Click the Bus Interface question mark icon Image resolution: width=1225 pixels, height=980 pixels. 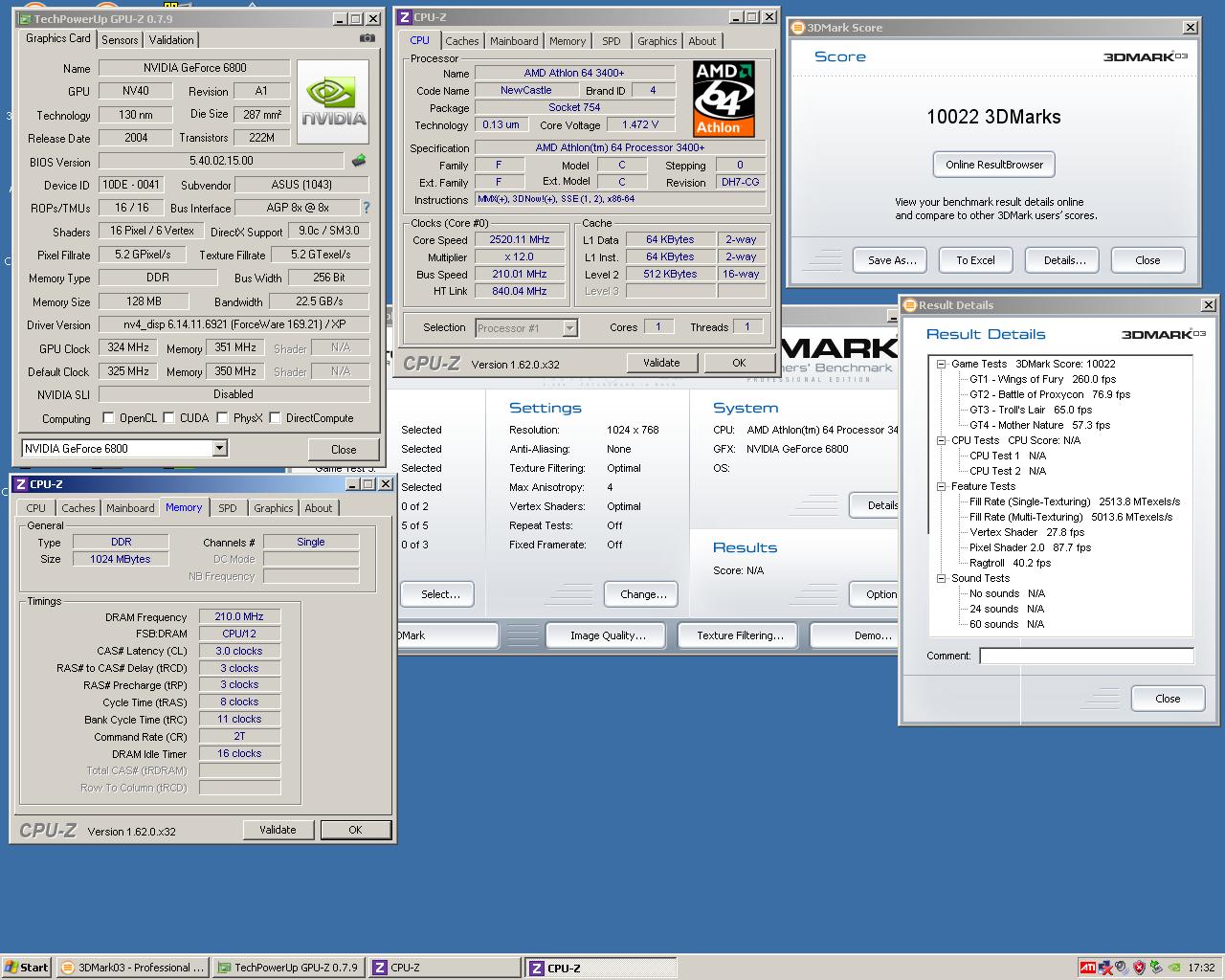pyautogui.click(x=366, y=207)
